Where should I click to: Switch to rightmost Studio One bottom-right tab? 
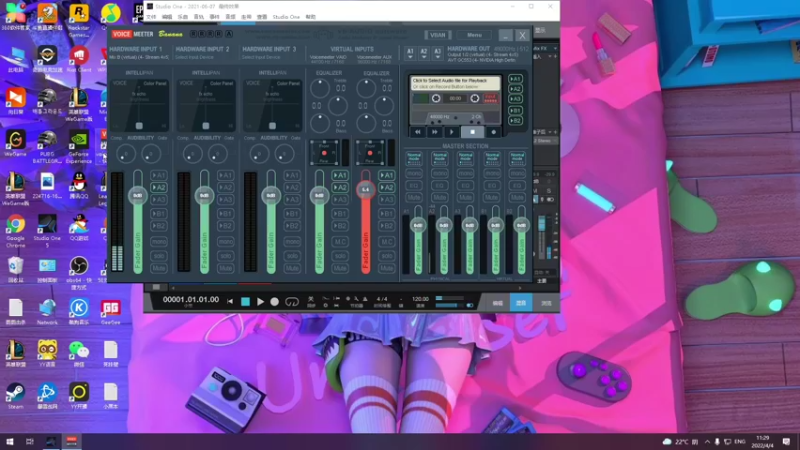point(546,303)
